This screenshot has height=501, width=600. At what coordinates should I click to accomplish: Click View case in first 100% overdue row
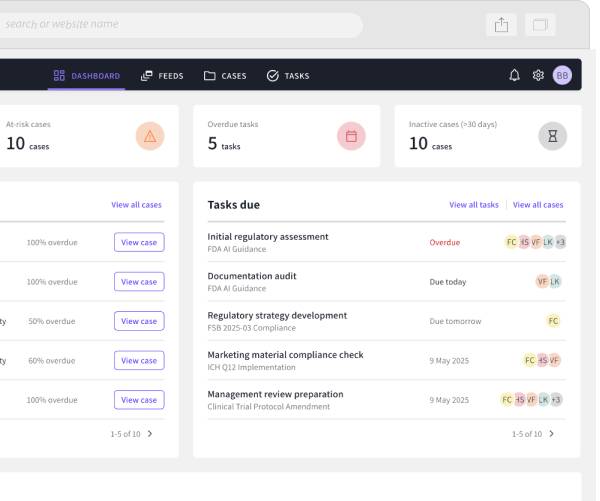pos(139,242)
